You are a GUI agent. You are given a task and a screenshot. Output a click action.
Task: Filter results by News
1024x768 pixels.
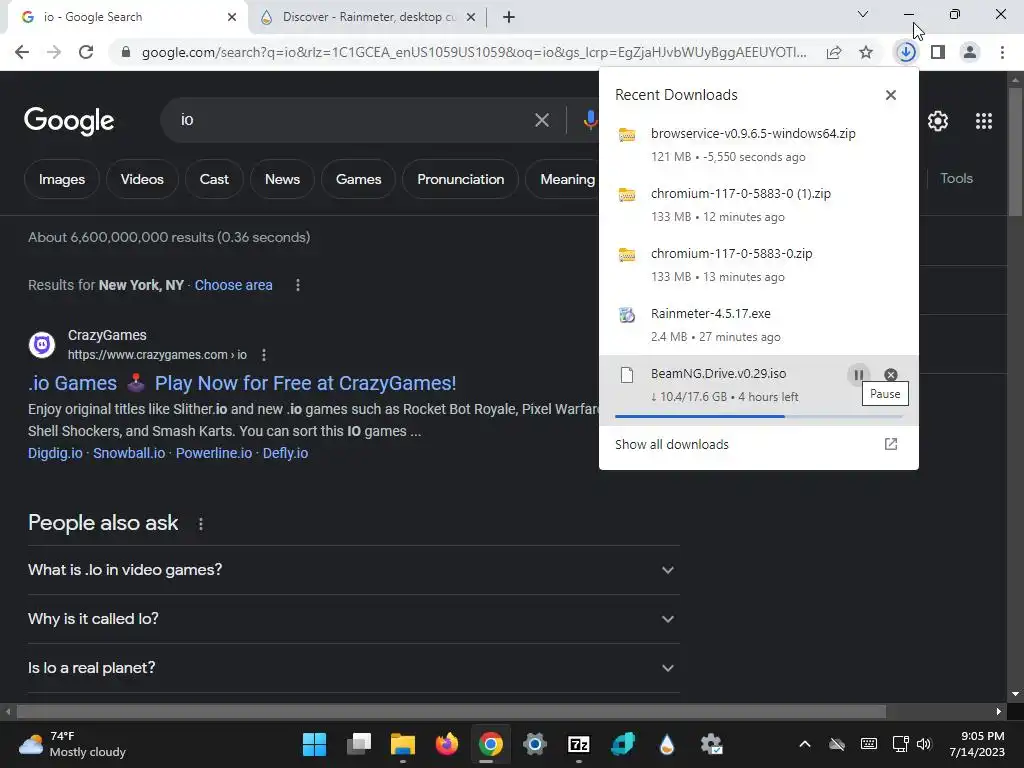coord(282,179)
